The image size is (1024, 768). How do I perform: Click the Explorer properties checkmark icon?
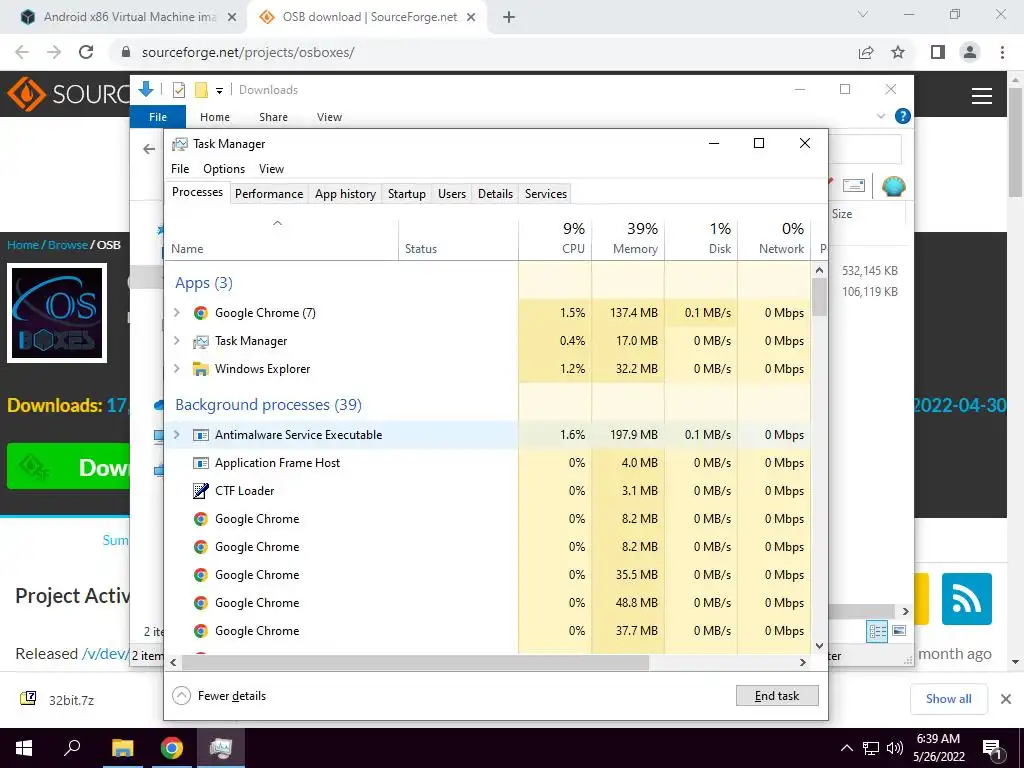point(178,90)
